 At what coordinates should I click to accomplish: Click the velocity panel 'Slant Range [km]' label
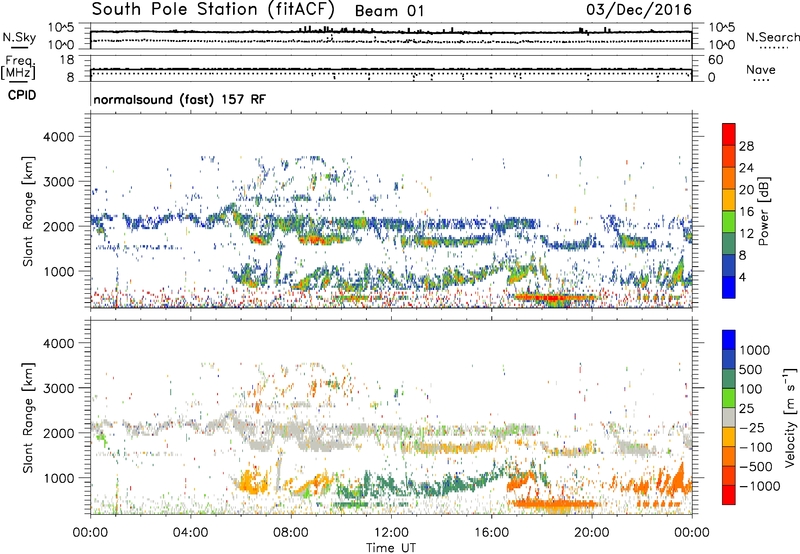pos(28,417)
